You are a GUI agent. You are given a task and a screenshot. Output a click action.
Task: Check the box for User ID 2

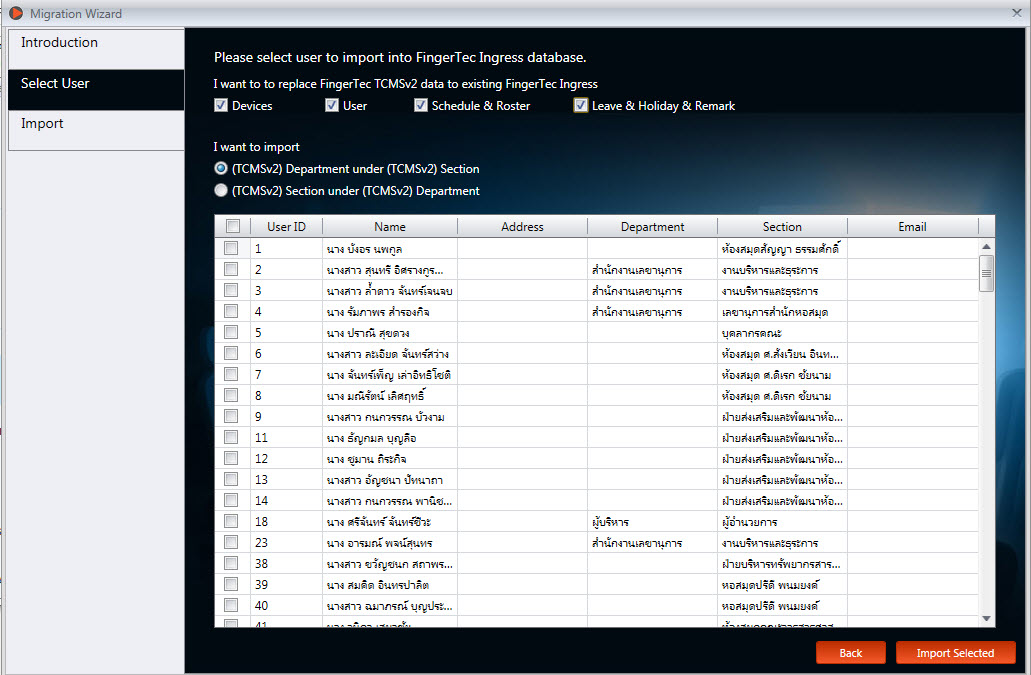pyautogui.click(x=231, y=269)
